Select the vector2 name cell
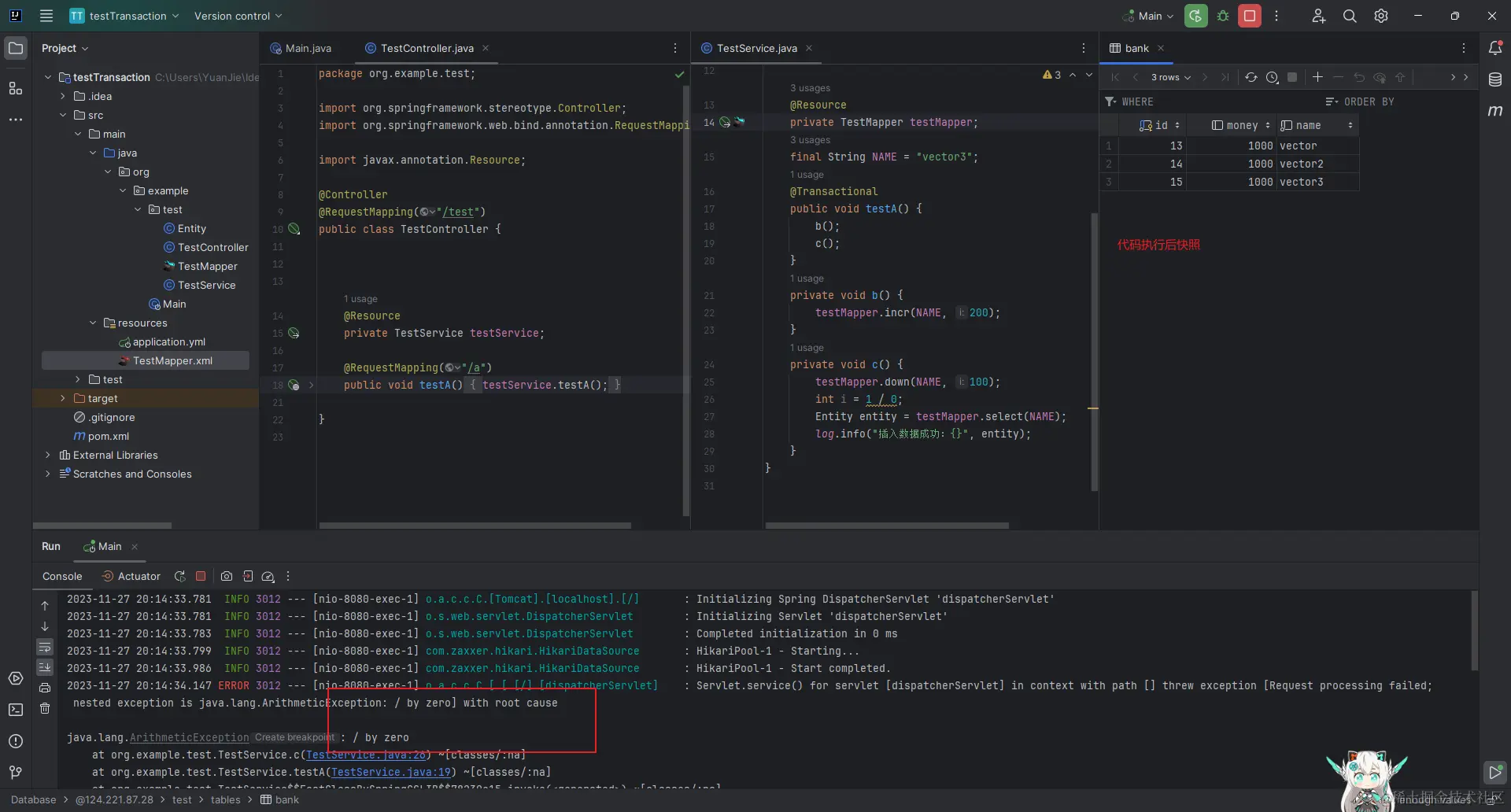Screen dimensions: 1511x812 pos(1318,164)
